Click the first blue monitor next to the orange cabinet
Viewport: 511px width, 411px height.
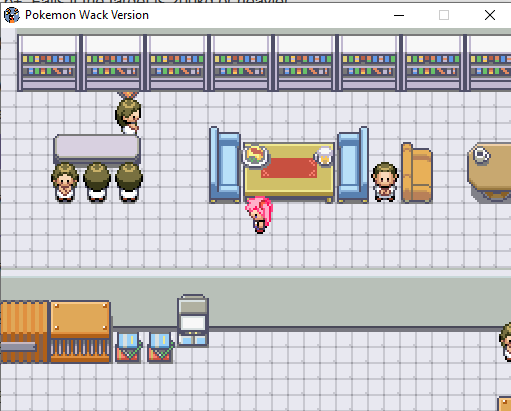tap(128, 347)
